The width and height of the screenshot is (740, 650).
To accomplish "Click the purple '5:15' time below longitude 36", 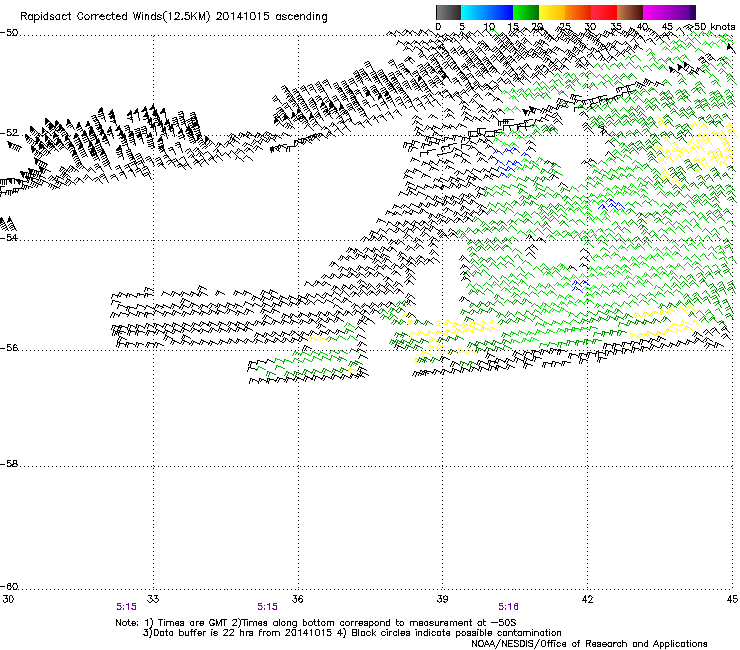I will (x=267, y=607).
